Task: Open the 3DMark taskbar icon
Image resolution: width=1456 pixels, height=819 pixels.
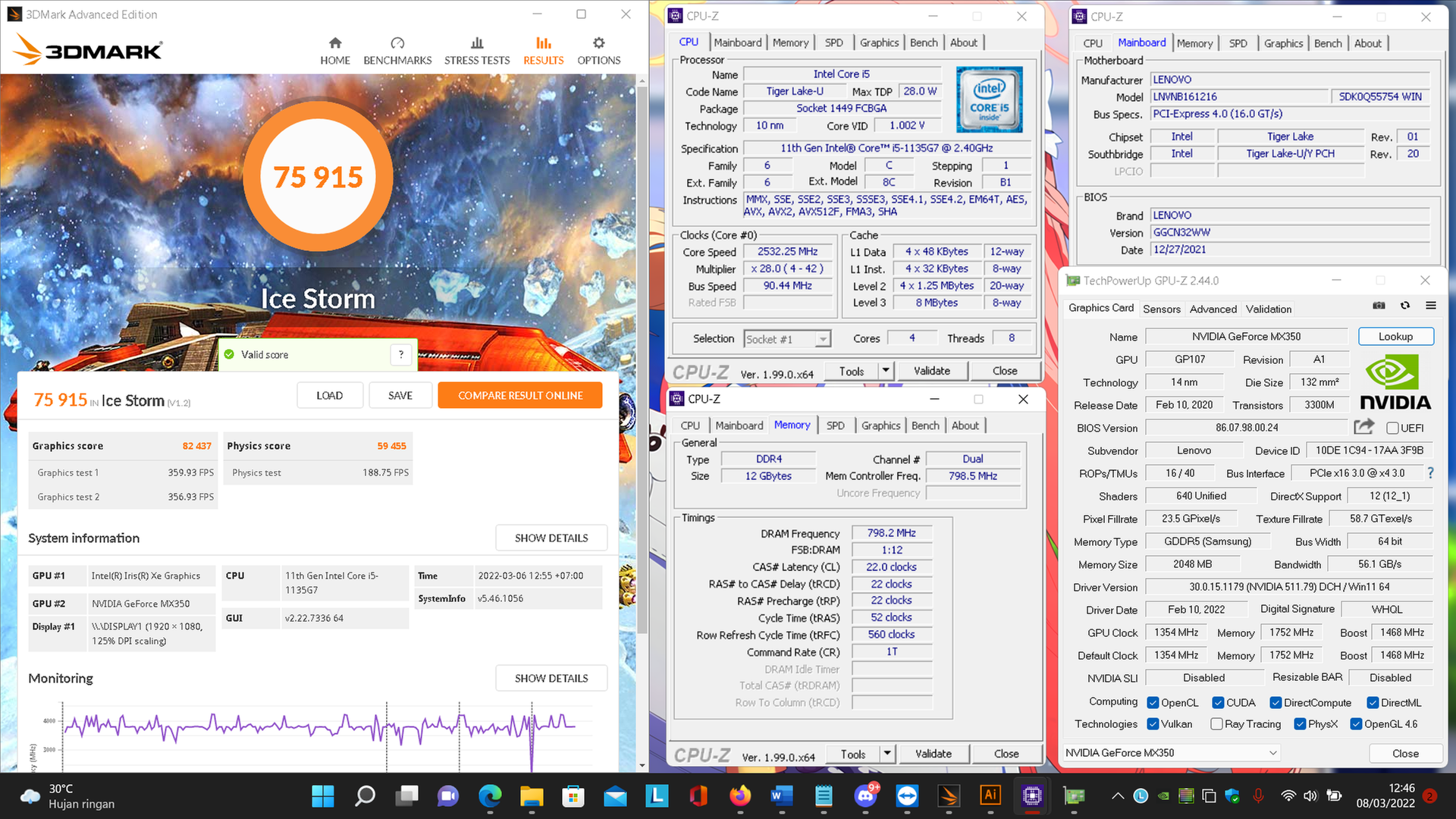Action: click(949, 795)
